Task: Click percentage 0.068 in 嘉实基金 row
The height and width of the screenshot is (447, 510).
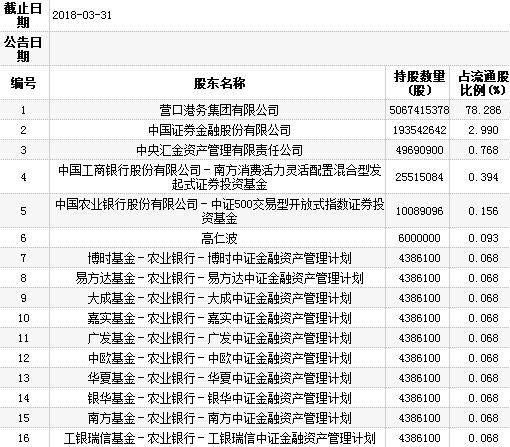Action: [483, 318]
